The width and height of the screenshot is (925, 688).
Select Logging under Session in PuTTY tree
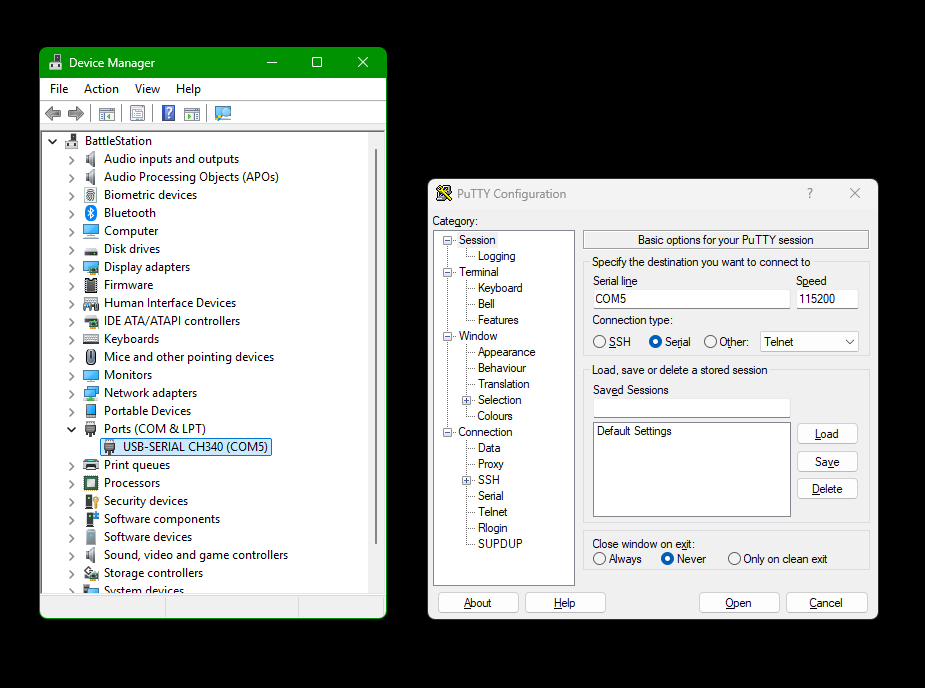point(497,256)
